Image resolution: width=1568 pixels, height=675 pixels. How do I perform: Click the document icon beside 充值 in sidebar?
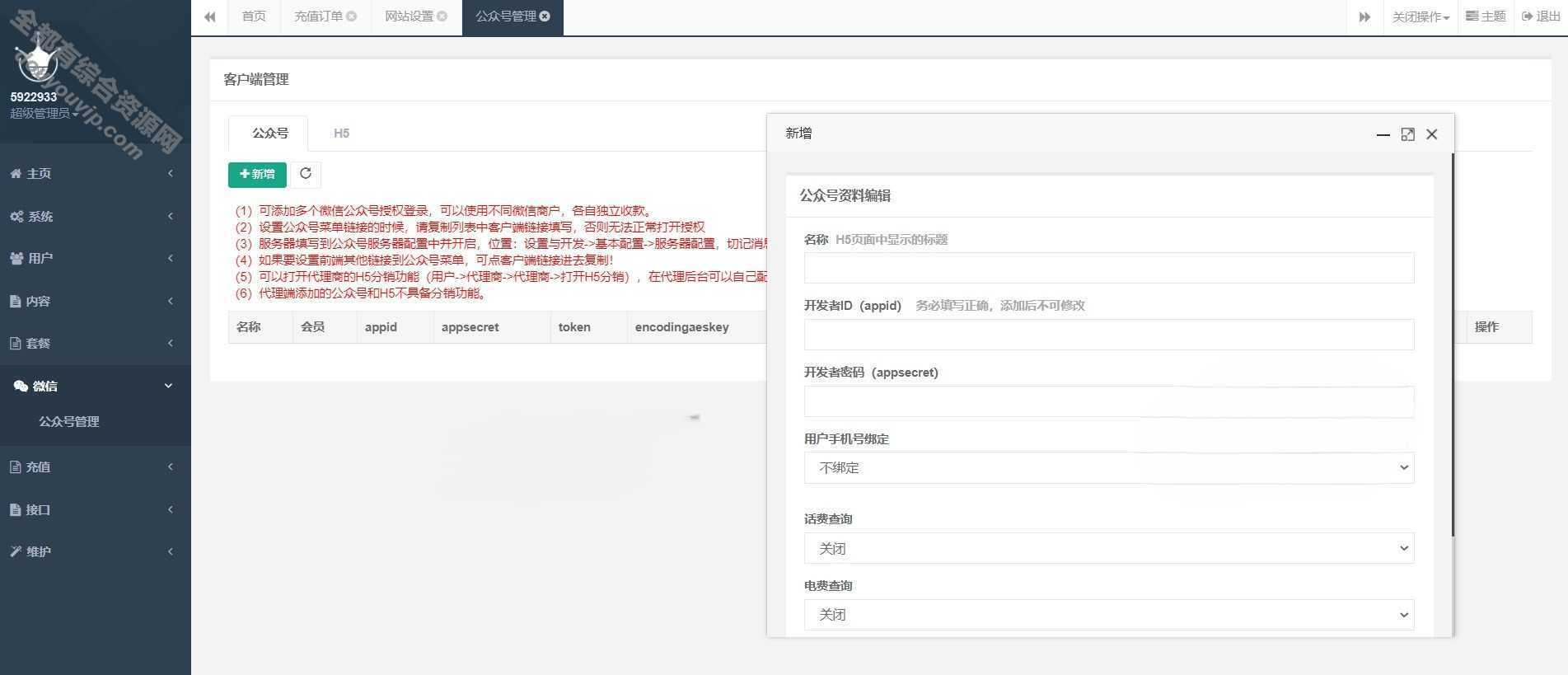[x=15, y=466]
